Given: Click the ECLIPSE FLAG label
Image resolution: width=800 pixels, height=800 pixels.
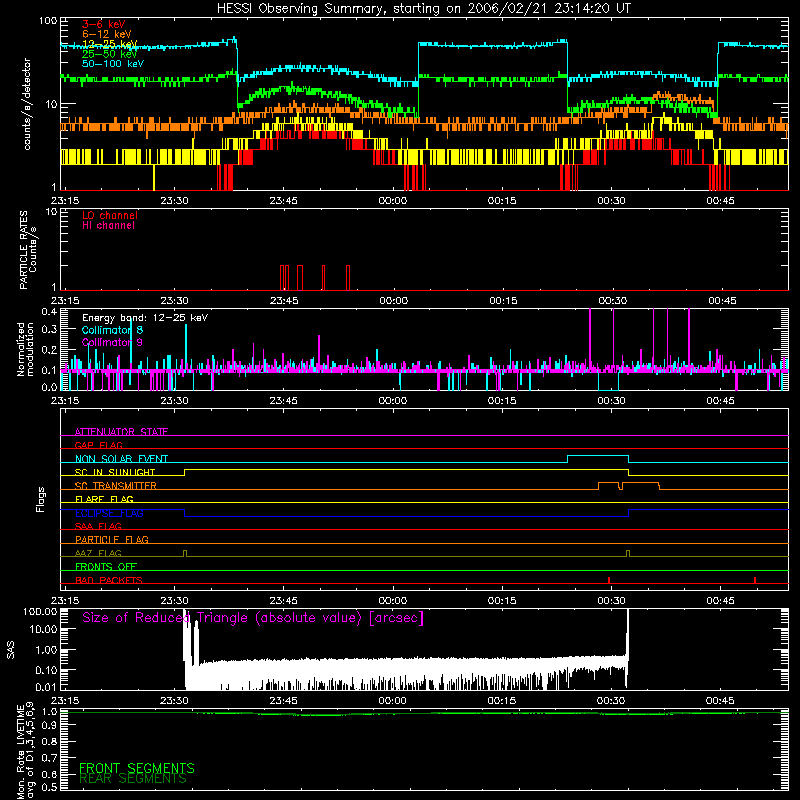Looking at the screenshot, I should (x=109, y=513).
